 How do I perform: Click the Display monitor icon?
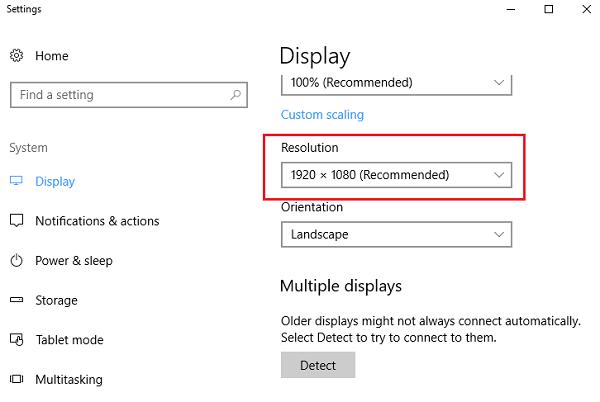(16, 182)
